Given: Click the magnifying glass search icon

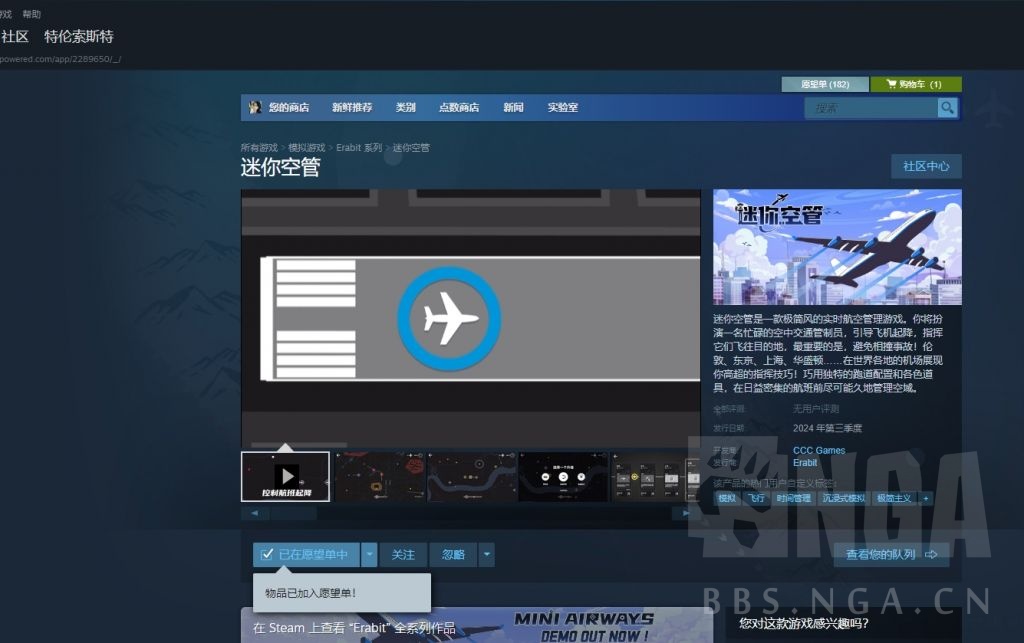Looking at the screenshot, I should pyautogui.click(x=947, y=107).
